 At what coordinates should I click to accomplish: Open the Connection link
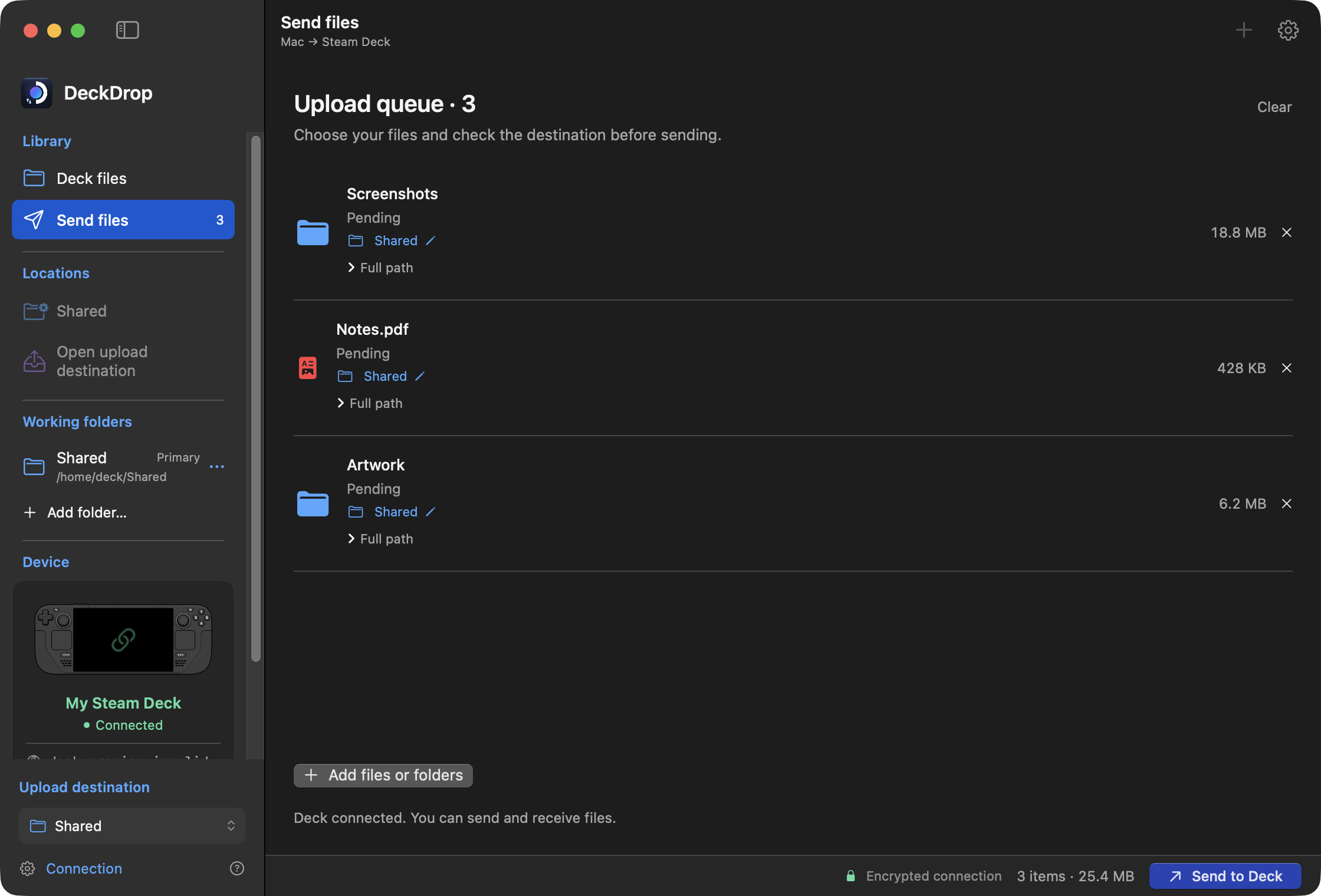[x=84, y=869]
